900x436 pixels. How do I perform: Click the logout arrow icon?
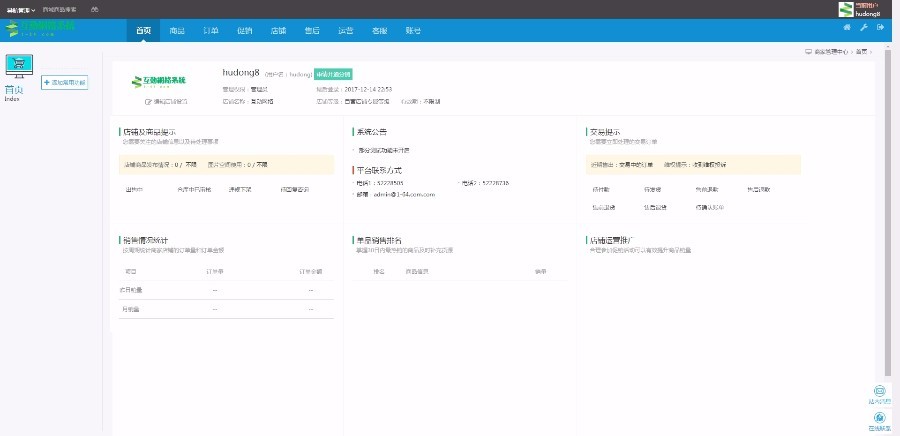click(880, 28)
